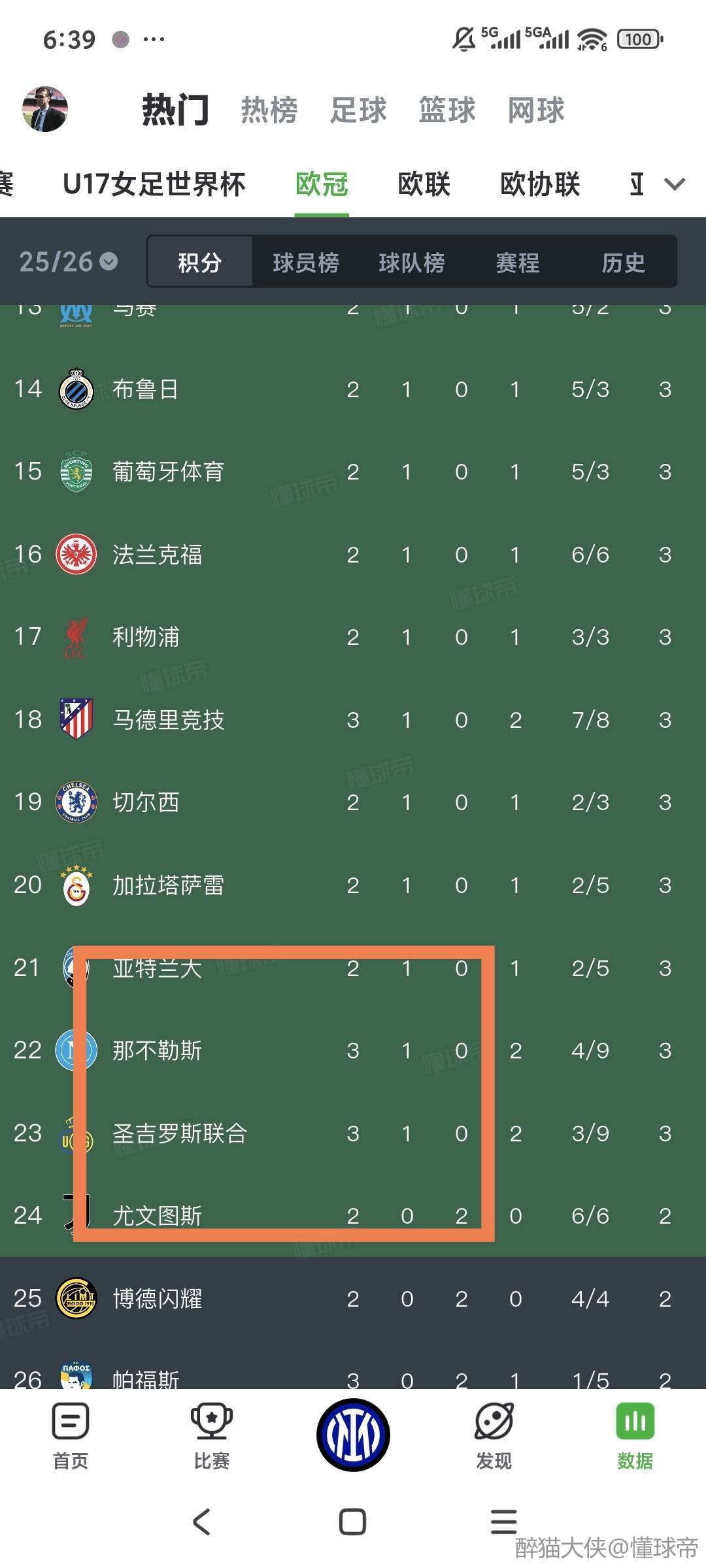Switch to the 赛程 tab
This screenshot has height=1568, width=706.
tap(517, 263)
